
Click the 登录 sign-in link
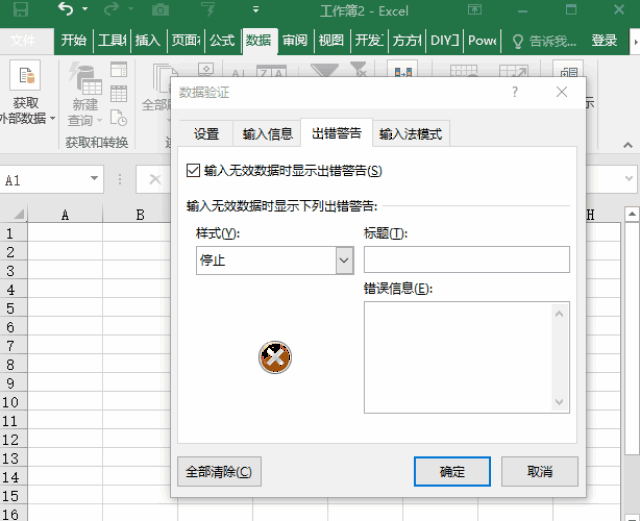pos(604,40)
